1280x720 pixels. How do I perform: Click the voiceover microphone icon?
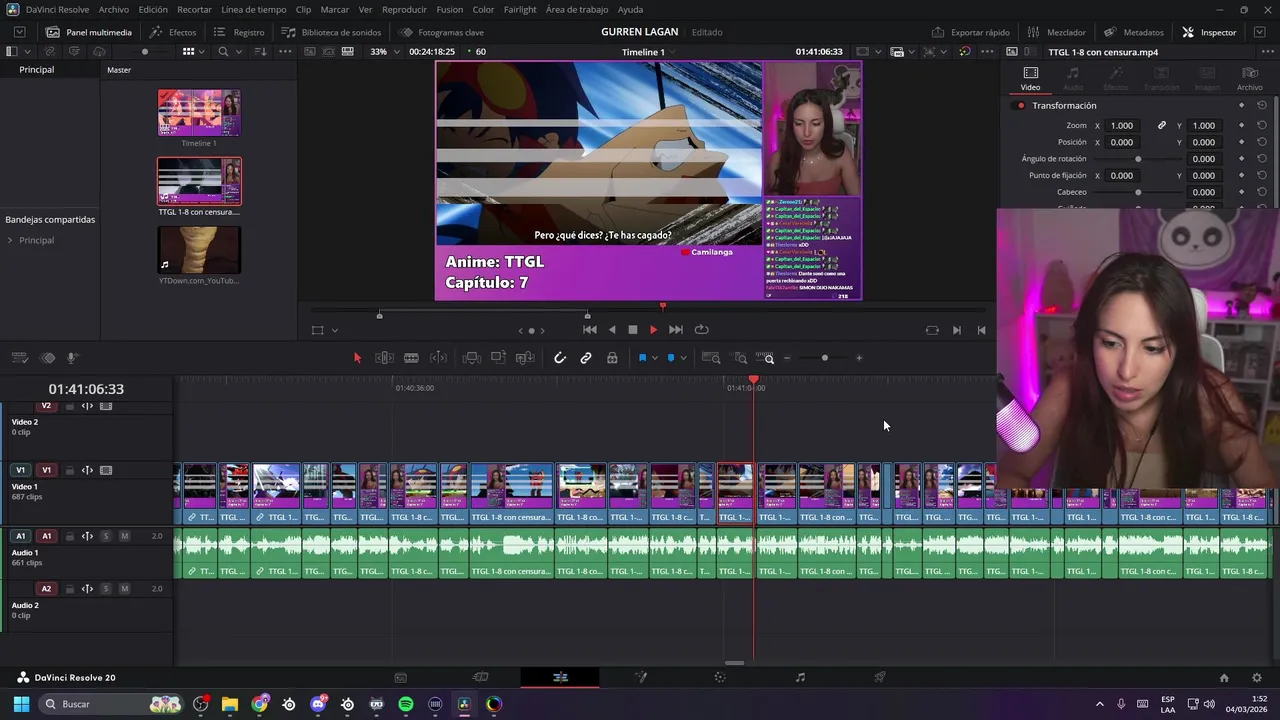point(72,358)
